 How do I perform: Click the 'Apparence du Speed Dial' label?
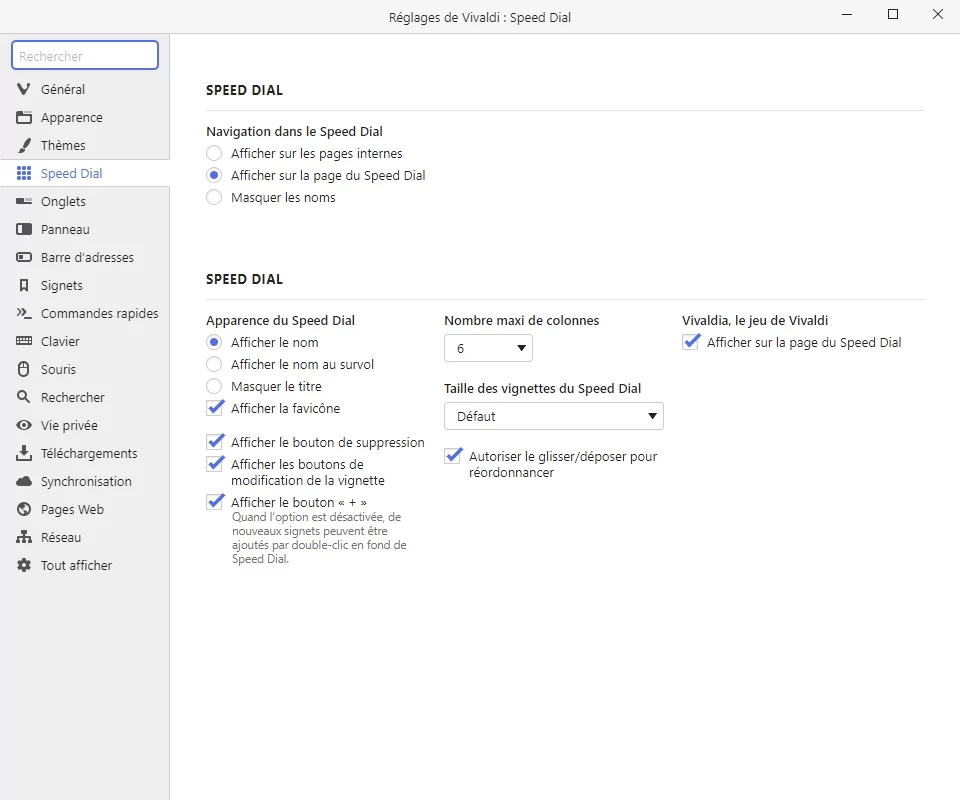[280, 321]
